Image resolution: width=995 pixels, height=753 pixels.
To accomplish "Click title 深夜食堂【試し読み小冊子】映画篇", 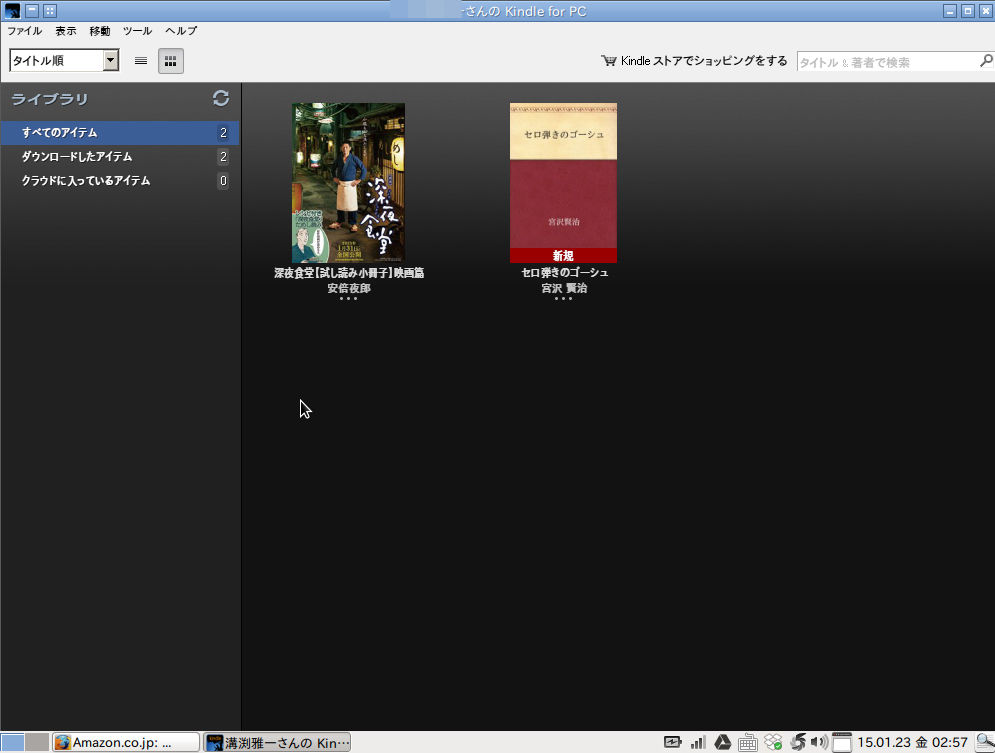I will pos(349,273).
